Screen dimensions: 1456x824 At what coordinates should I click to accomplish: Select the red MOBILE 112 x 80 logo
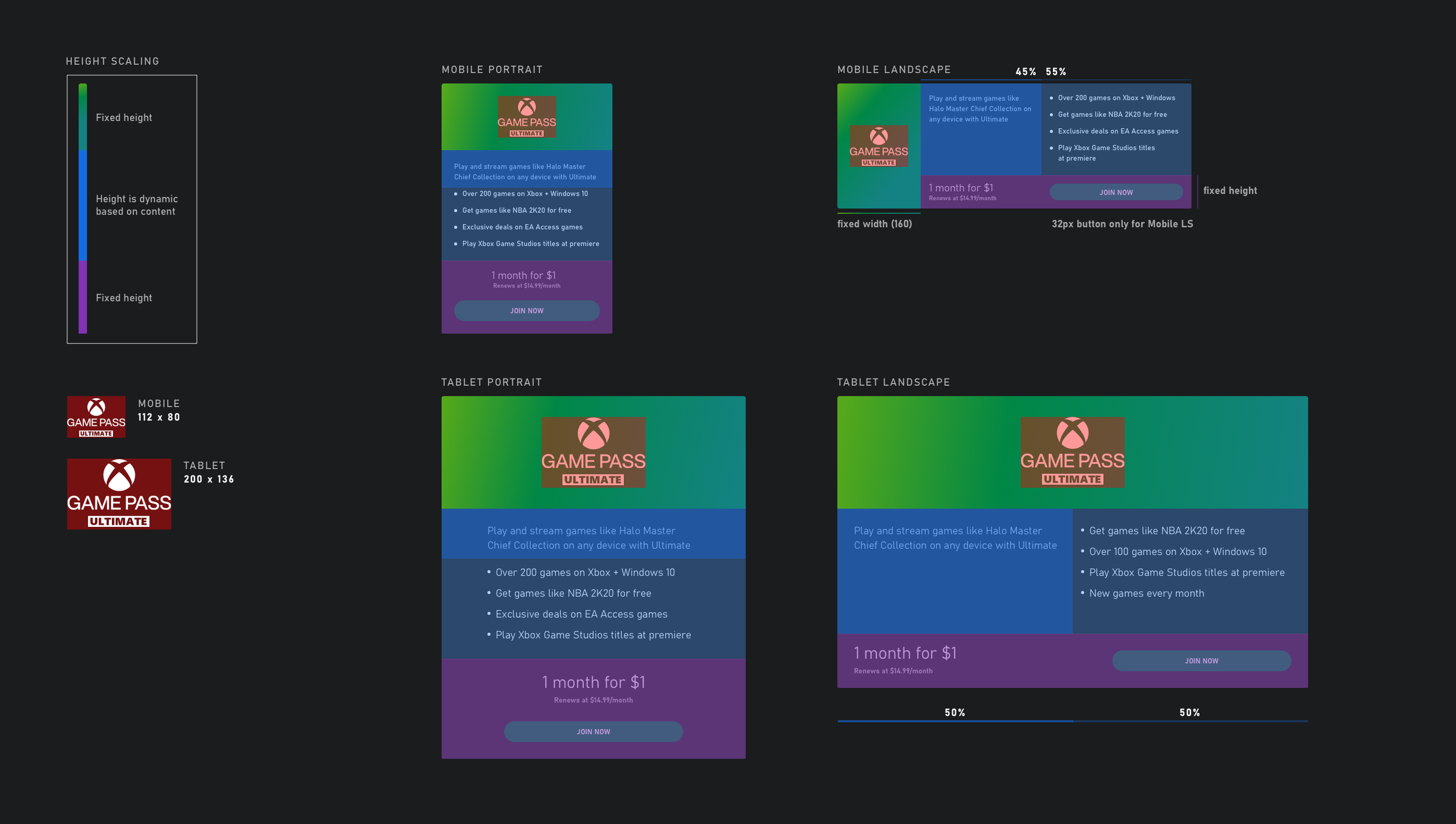(96, 417)
